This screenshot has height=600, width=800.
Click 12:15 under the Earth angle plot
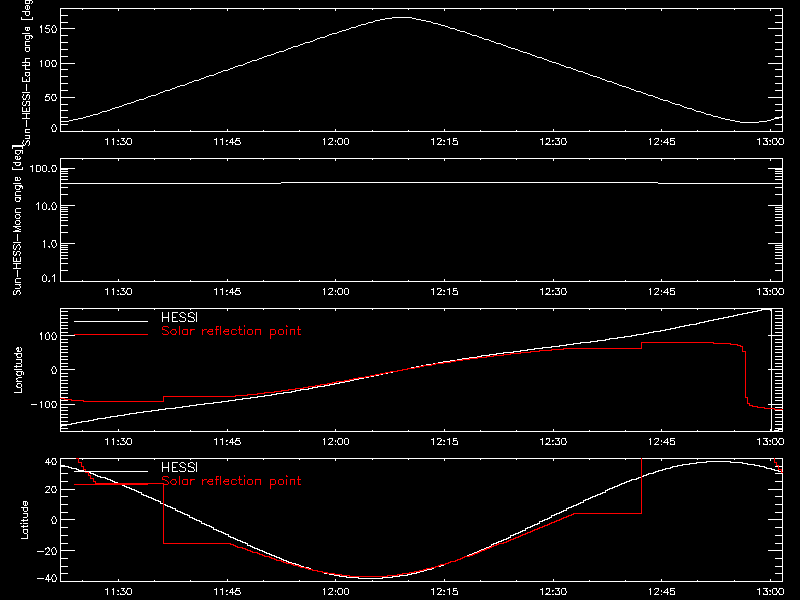click(444, 142)
